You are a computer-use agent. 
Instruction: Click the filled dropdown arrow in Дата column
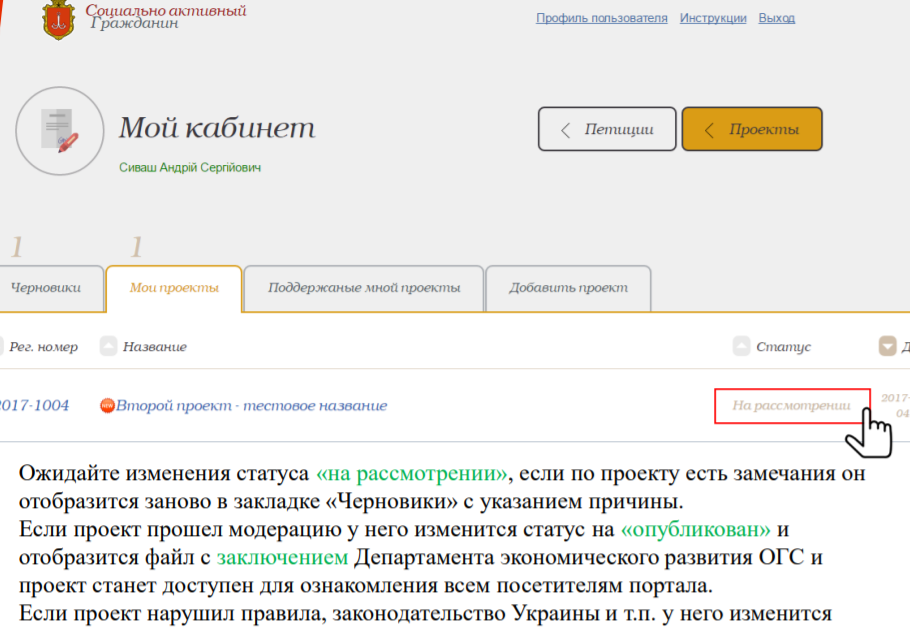click(888, 346)
